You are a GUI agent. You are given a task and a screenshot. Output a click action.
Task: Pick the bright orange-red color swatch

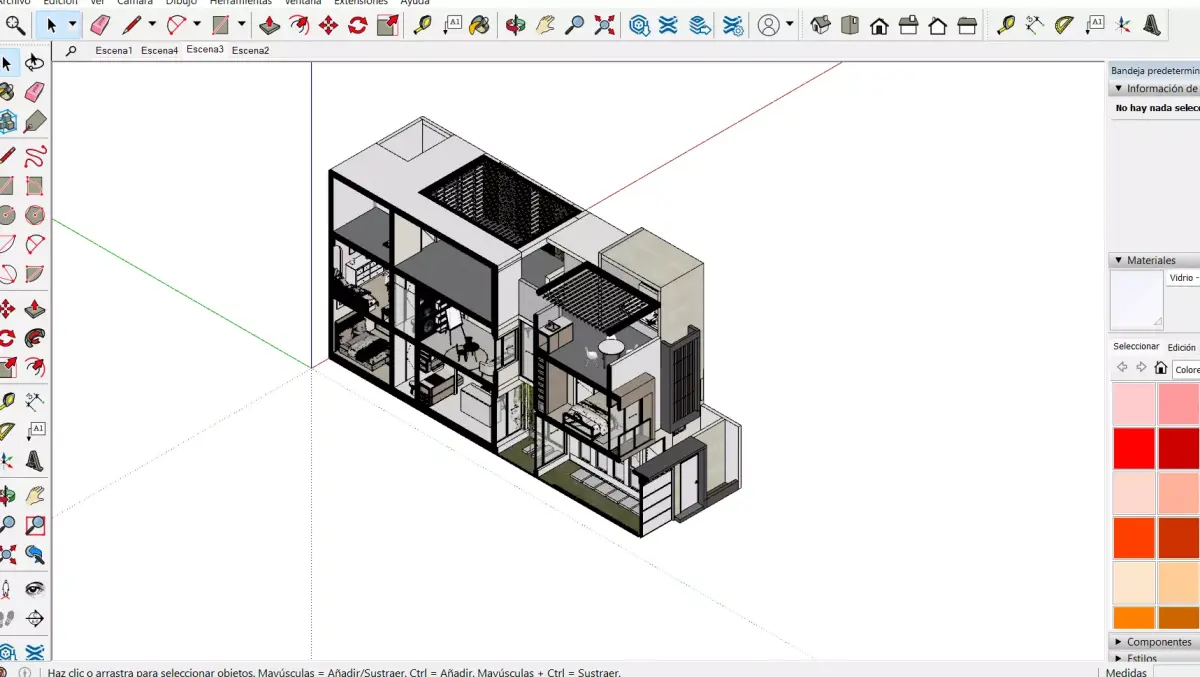click(x=1133, y=537)
